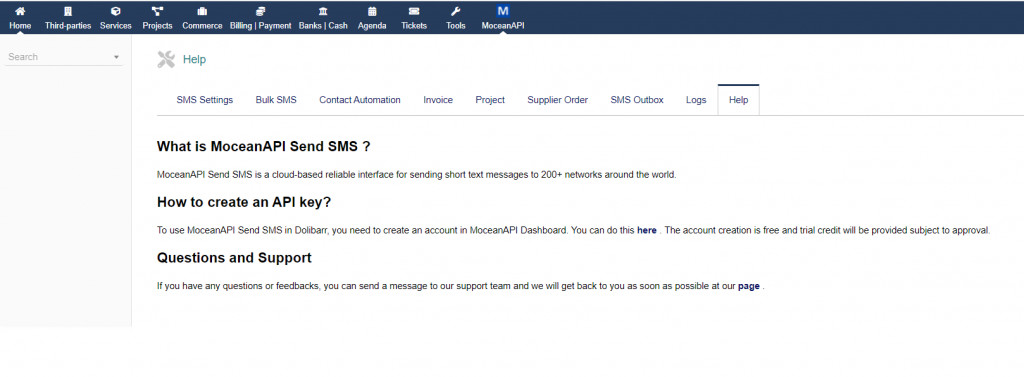Click the Tickets icon
Viewport: 1024px width, 377px height.
click(414, 11)
